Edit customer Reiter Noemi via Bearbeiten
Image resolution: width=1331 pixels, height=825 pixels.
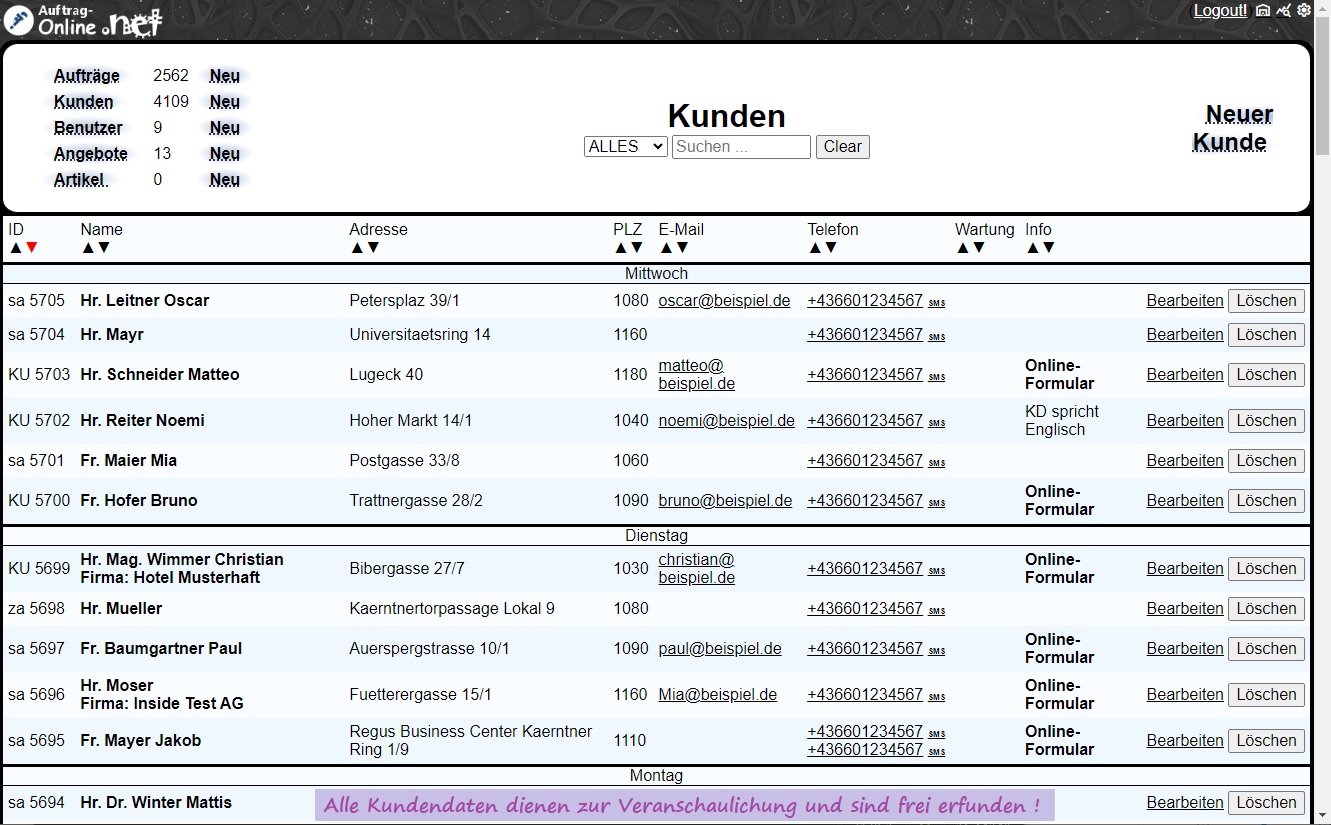click(1185, 421)
